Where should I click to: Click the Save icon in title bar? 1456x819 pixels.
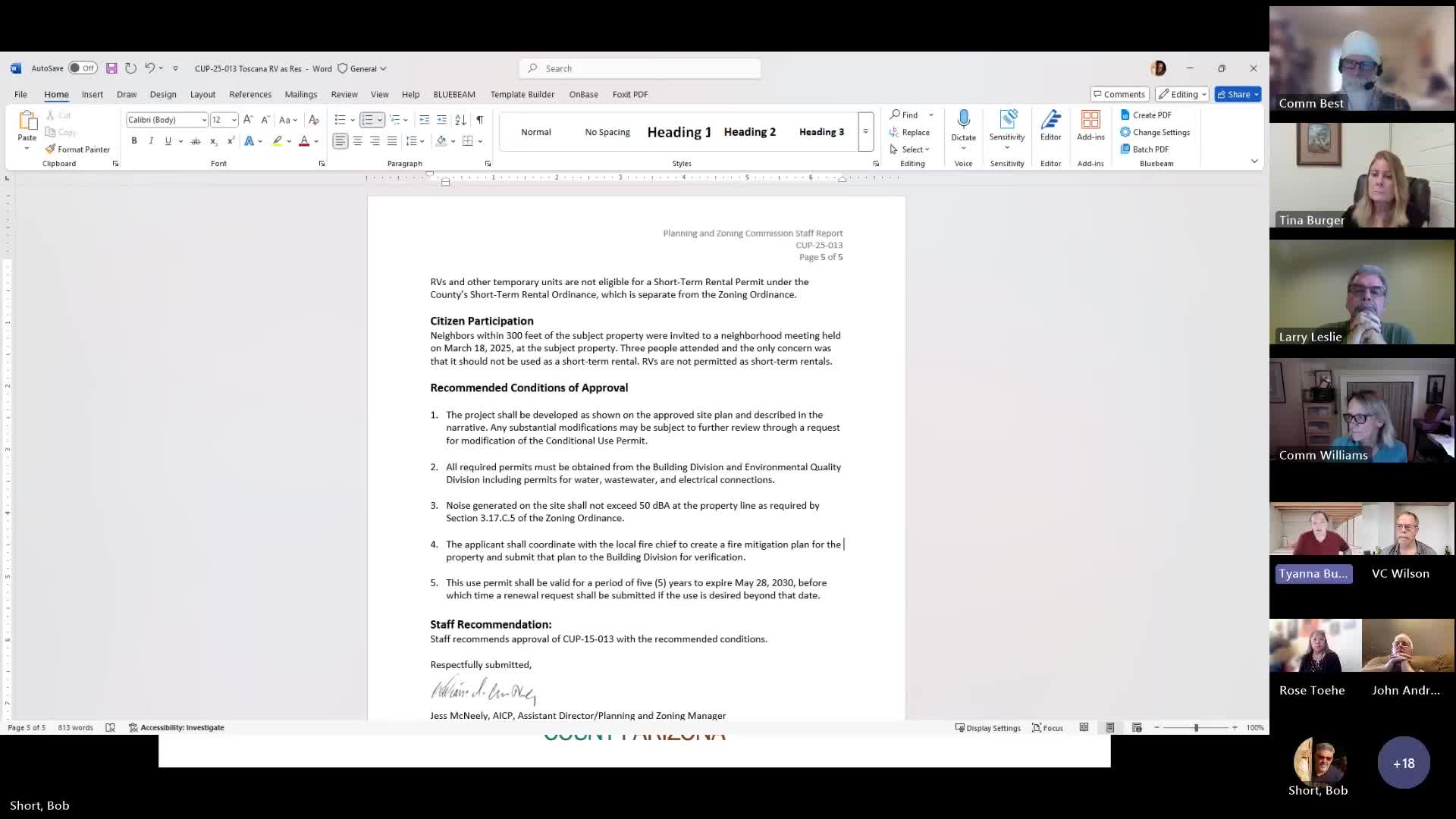[x=111, y=68]
